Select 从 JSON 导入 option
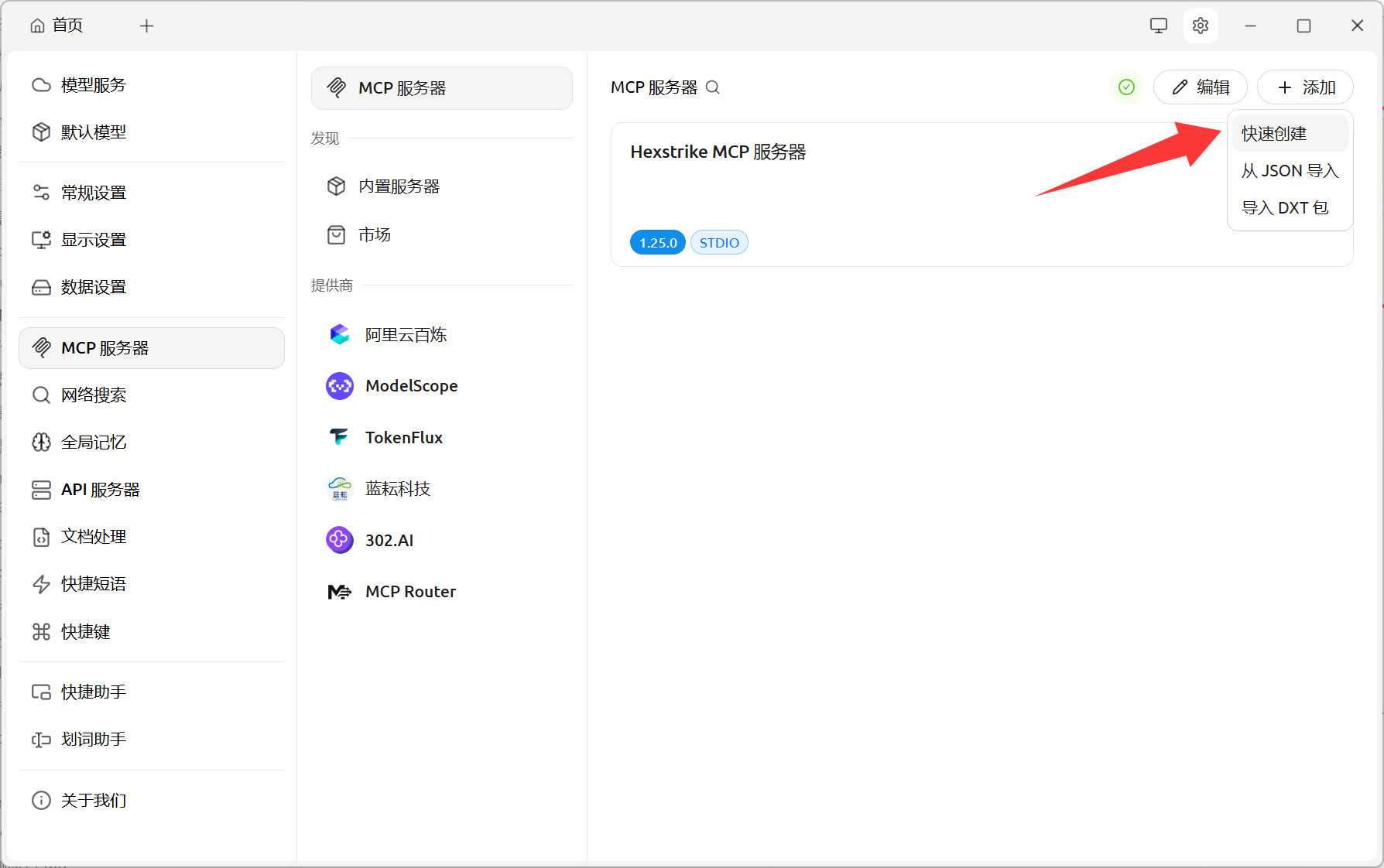Image resolution: width=1384 pixels, height=868 pixels. [x=1289, y=171]
